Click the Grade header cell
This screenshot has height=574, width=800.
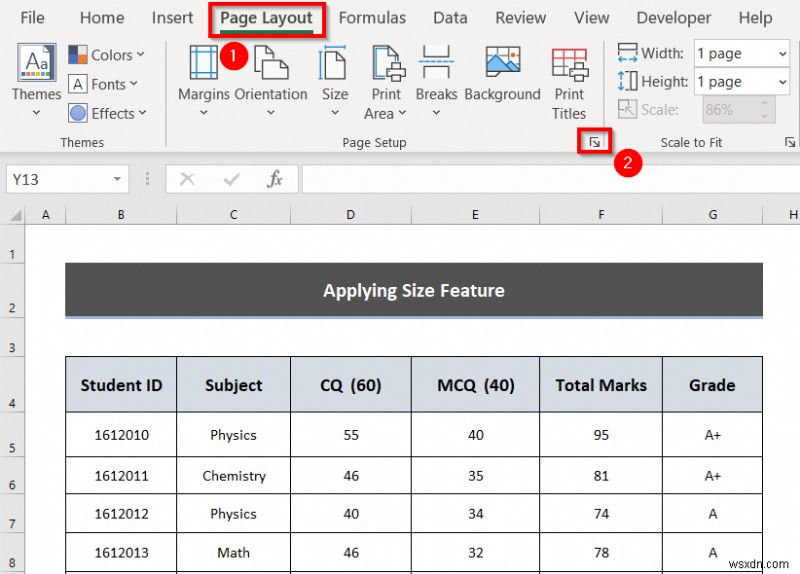pos(712,385)
